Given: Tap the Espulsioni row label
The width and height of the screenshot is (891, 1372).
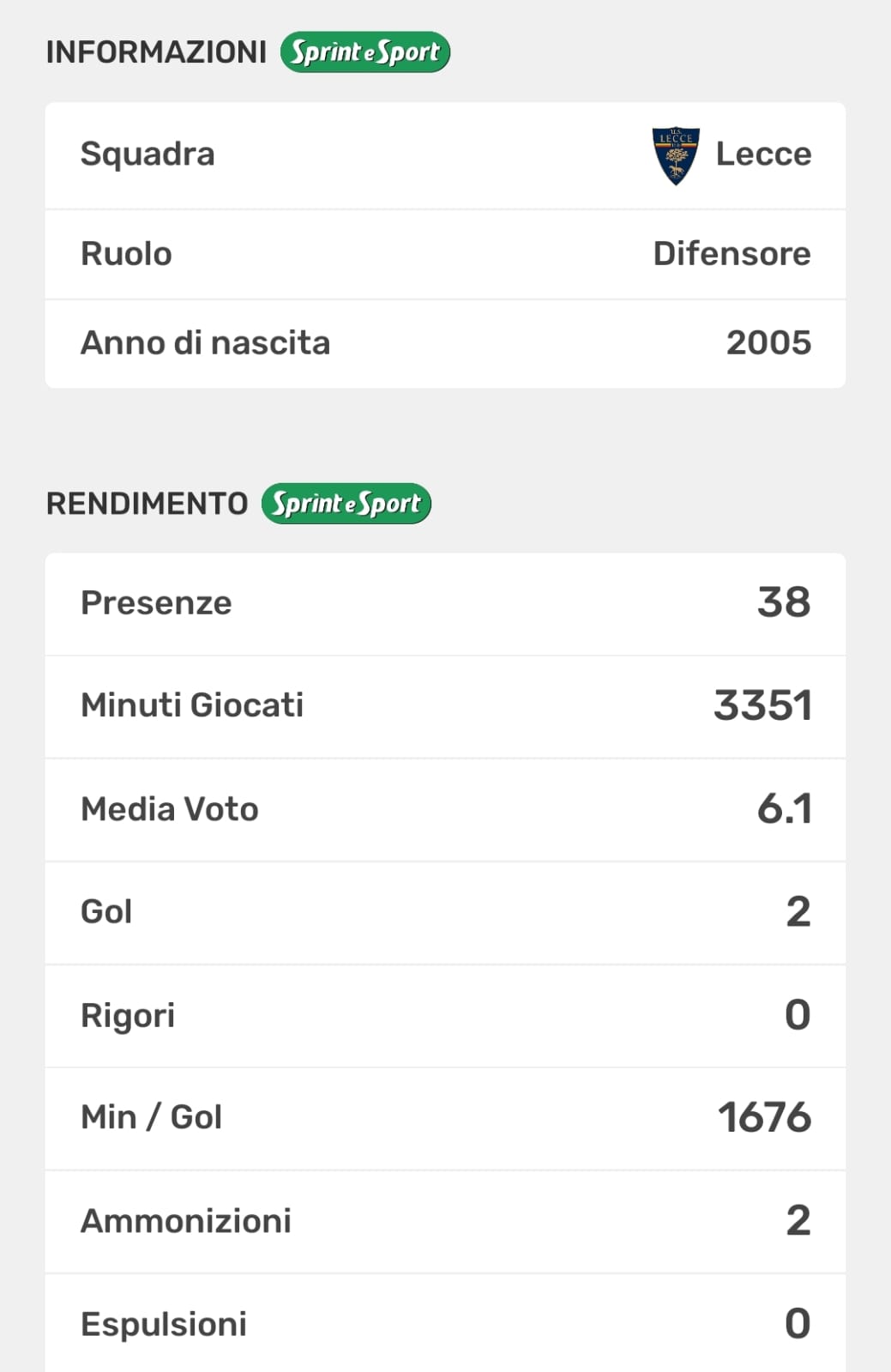Looking at the screenshot, I should (x=164, y=1324).
